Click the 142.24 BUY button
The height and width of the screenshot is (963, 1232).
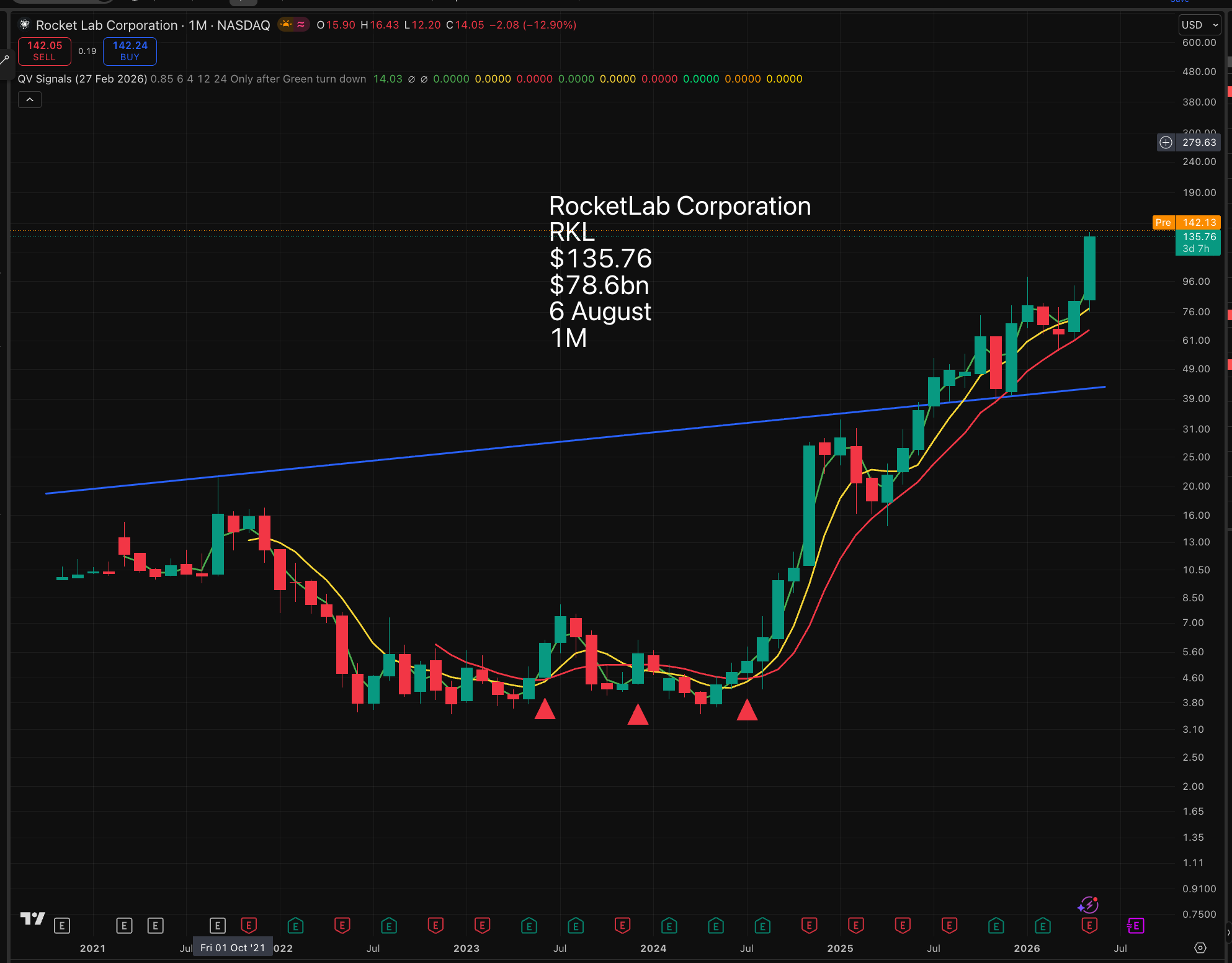pos(130,51)
